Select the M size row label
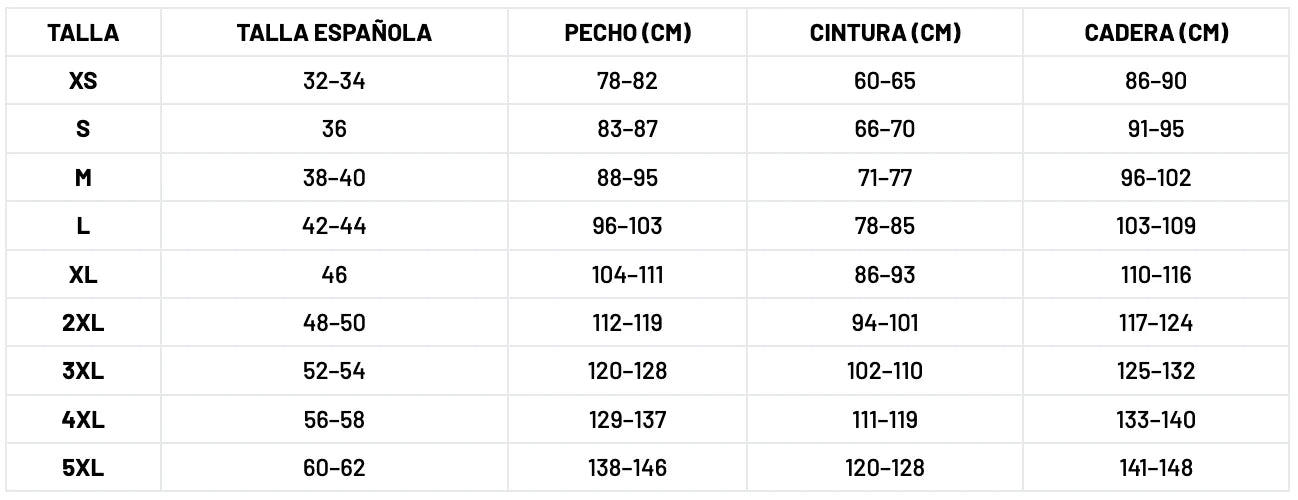The width and height of the screenshot is (1298, 500). (x=83, y=178)
